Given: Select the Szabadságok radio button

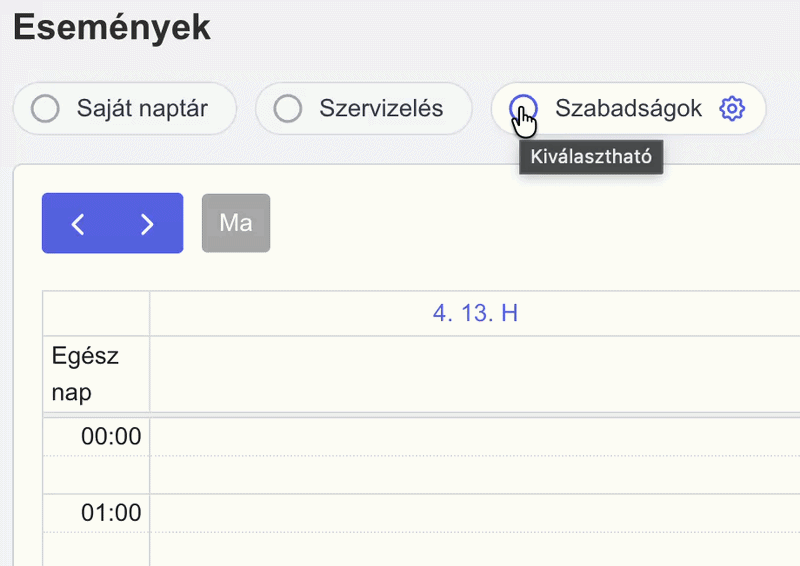Looking at the screenshot, I should pyautogui.click(x=523, y=108).
